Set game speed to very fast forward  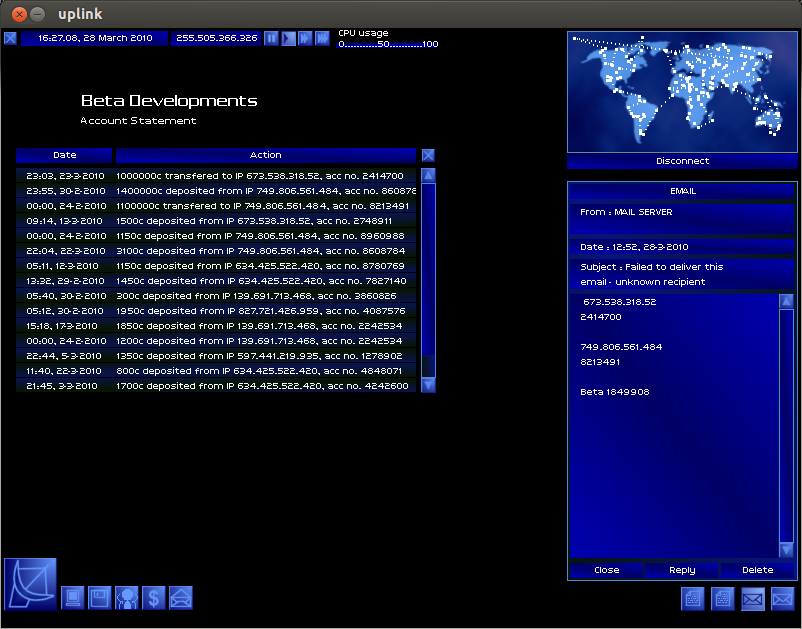[322, 38]
